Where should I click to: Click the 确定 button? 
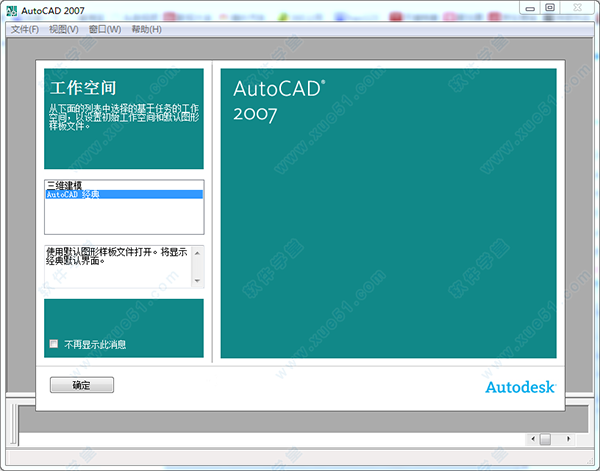pyautogui.click(x=82, y=385)
